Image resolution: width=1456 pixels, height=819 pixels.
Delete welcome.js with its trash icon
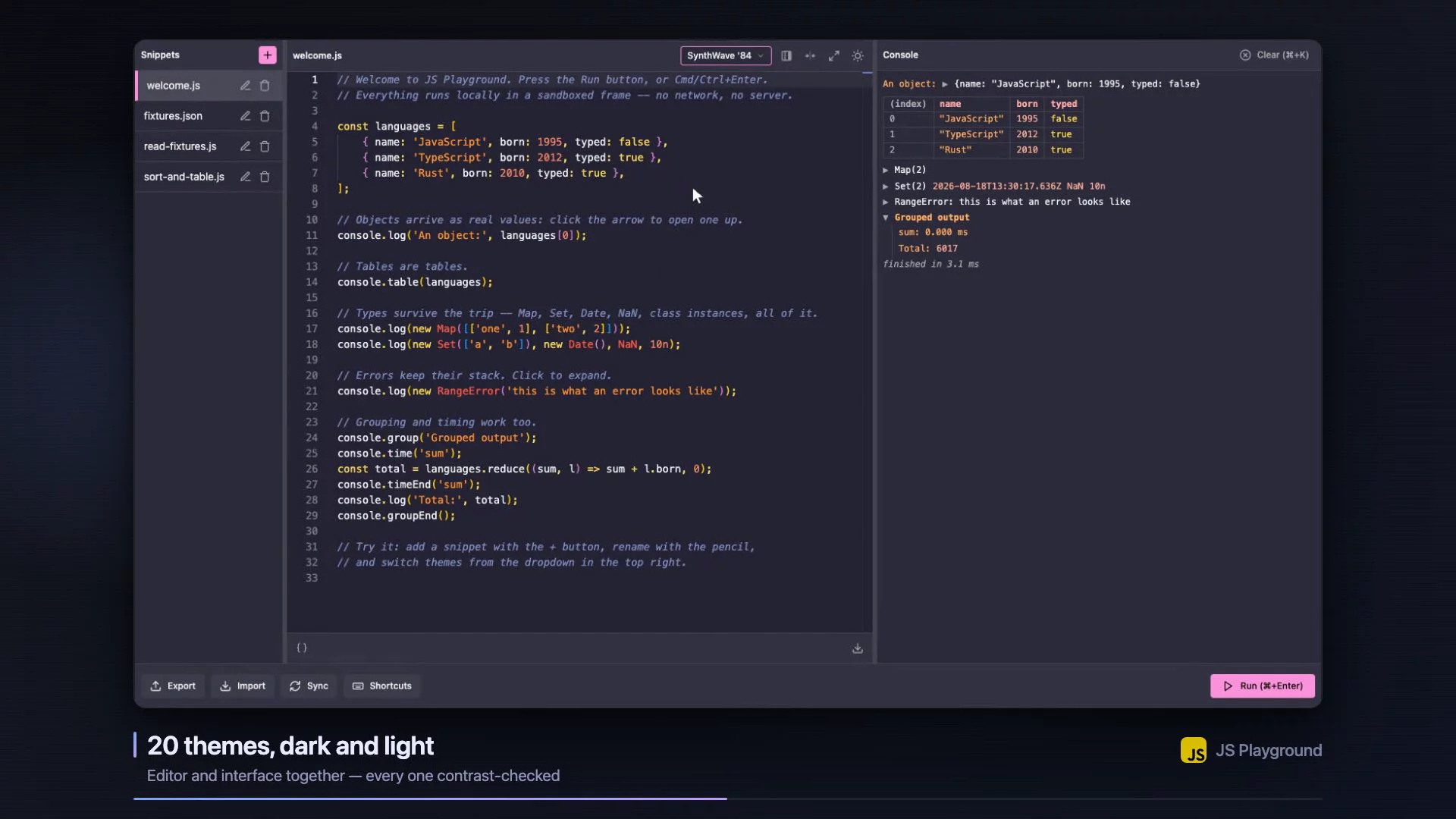[x=265, y=86]
